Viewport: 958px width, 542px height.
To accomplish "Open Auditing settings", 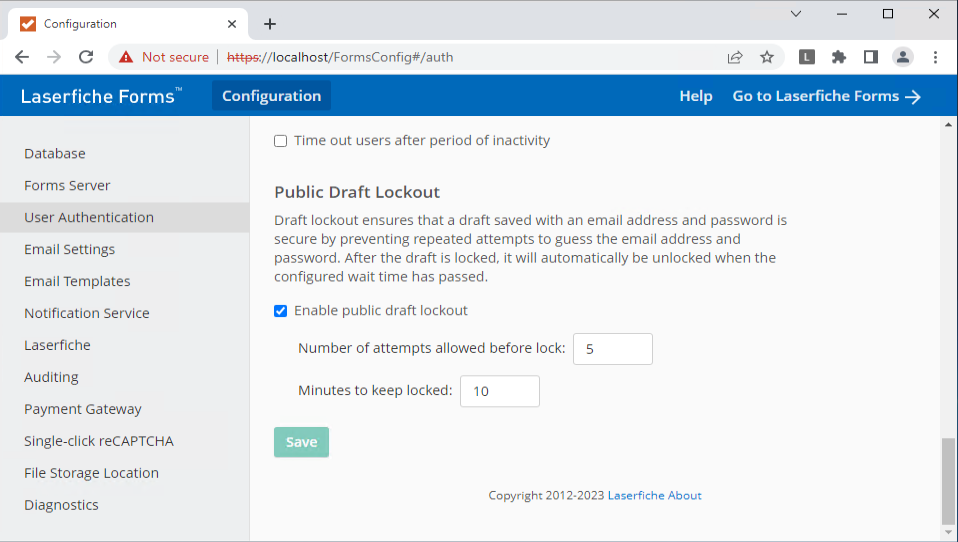I will 125,377.
